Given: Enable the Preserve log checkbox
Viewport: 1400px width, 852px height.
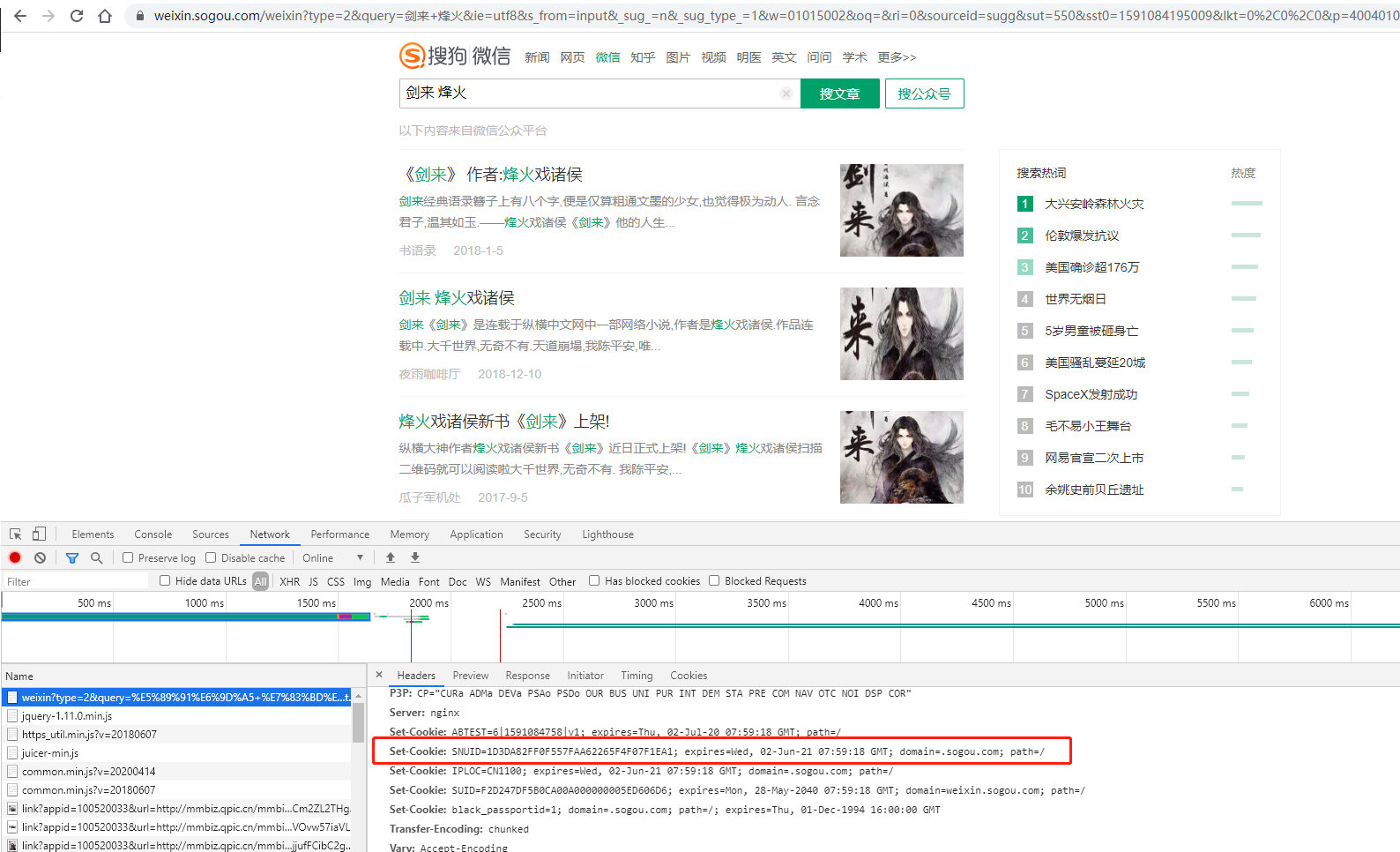Looking at the screenshot, I should [128, 557].
